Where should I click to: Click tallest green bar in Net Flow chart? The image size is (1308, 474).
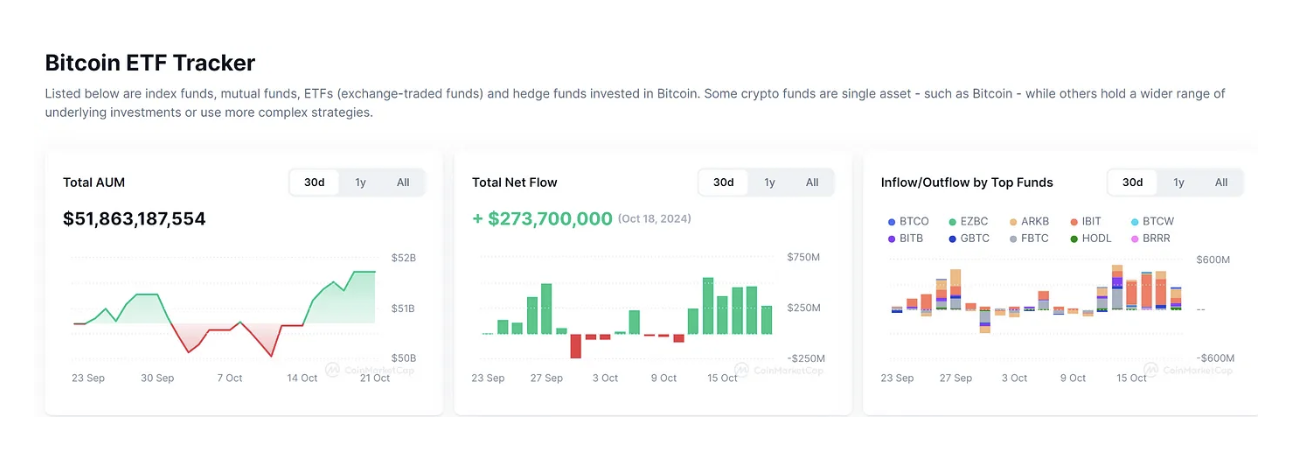pyautogui.click(x=708, y=305)
